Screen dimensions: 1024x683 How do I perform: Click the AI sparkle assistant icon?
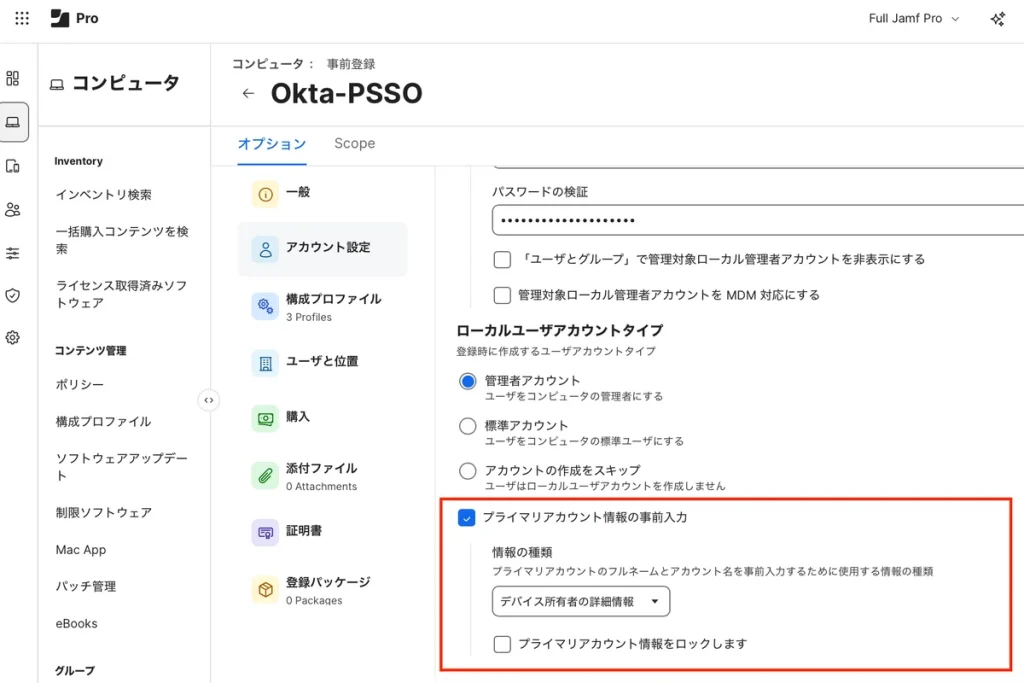997,19
